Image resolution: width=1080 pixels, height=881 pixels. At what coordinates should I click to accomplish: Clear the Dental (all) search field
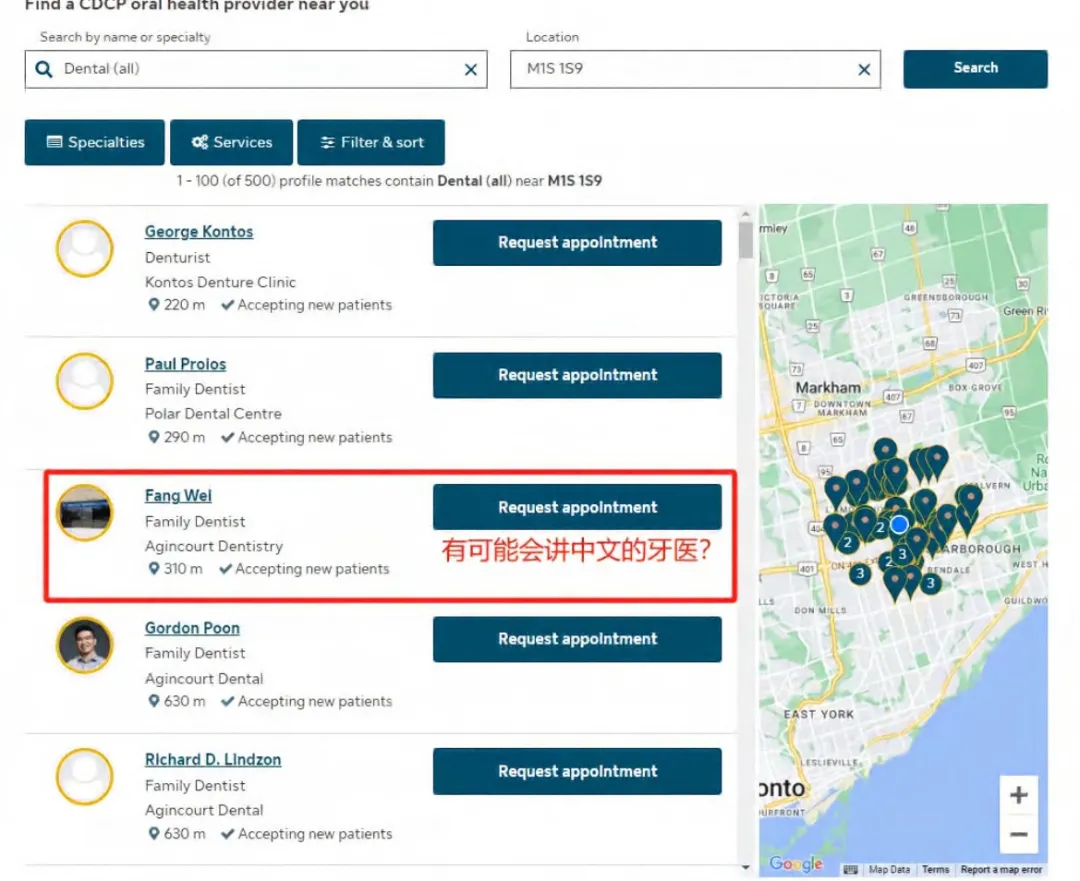point(470,69)
